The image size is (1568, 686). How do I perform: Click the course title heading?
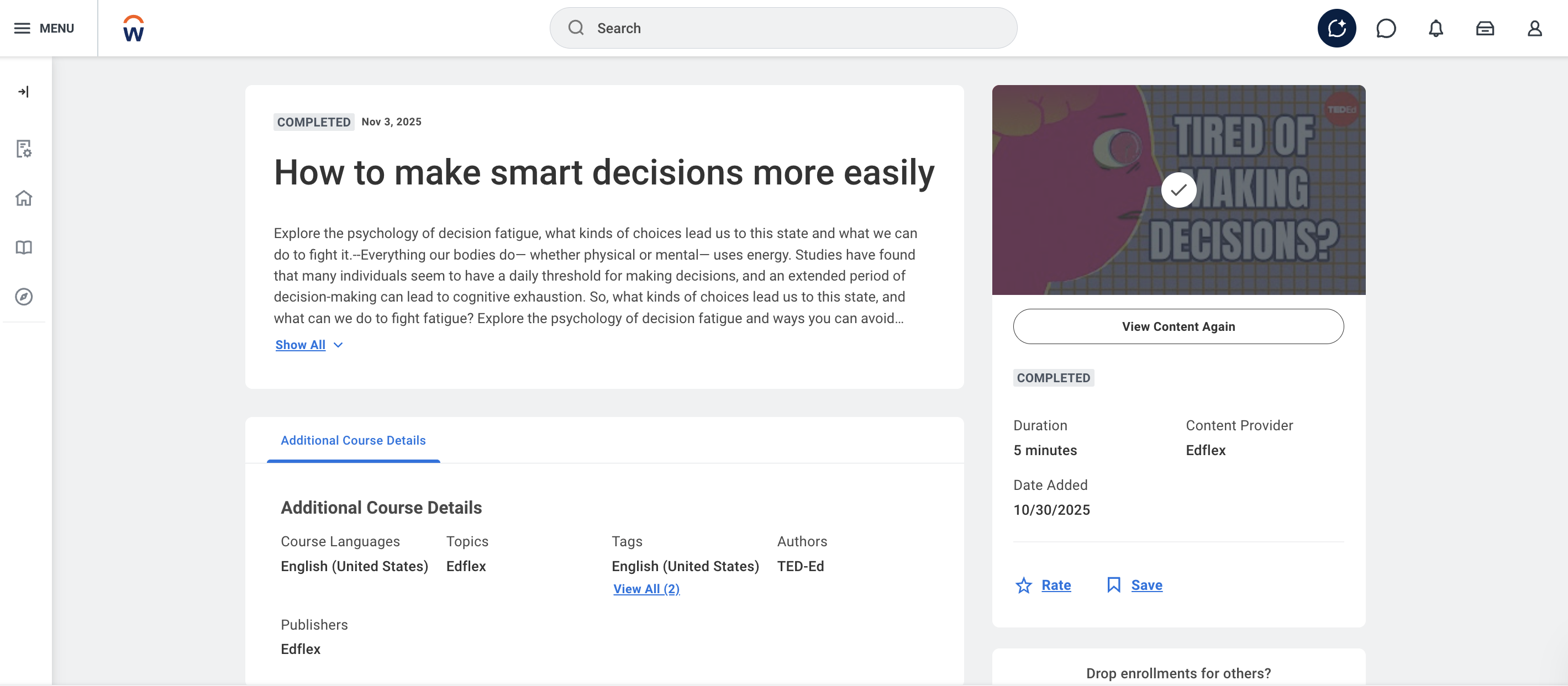(604, 172)
